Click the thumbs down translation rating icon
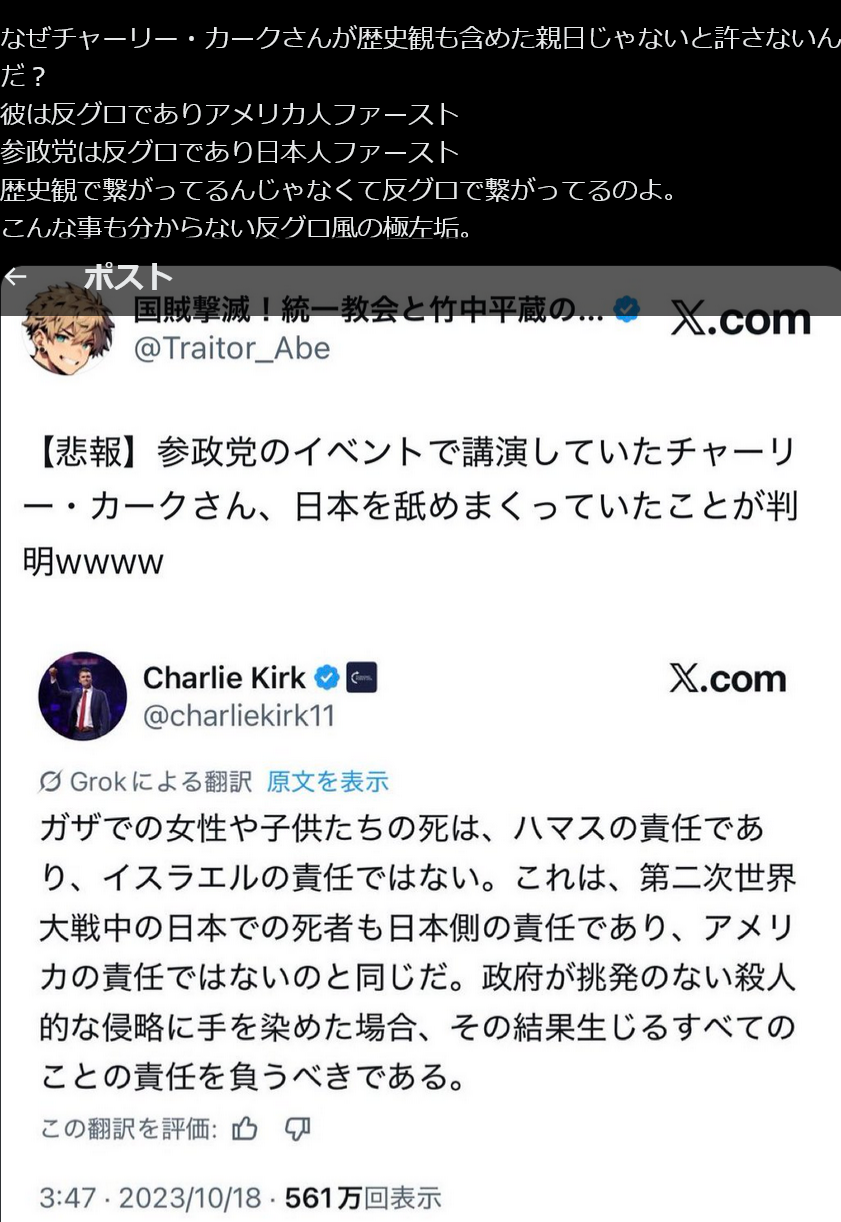The width and height of the screenshot is (841, 1222). pos(297,1130)
